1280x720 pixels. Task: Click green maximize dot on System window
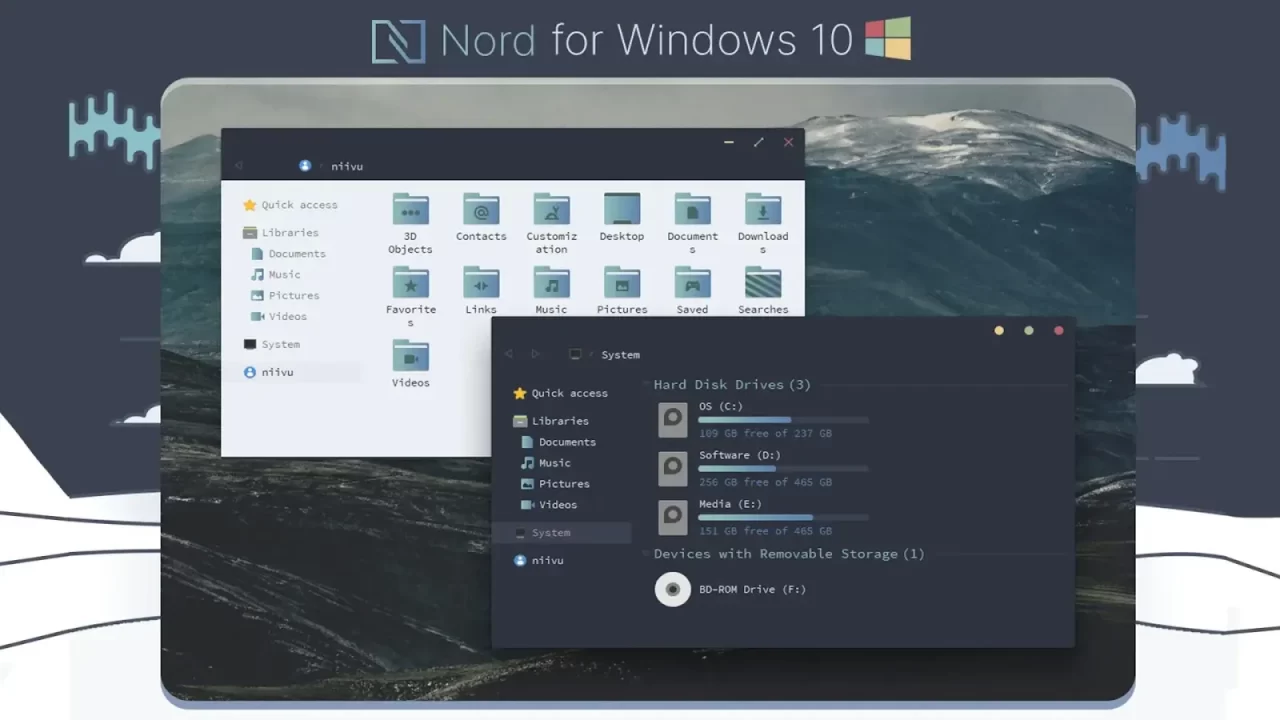tap(1029, 330)
